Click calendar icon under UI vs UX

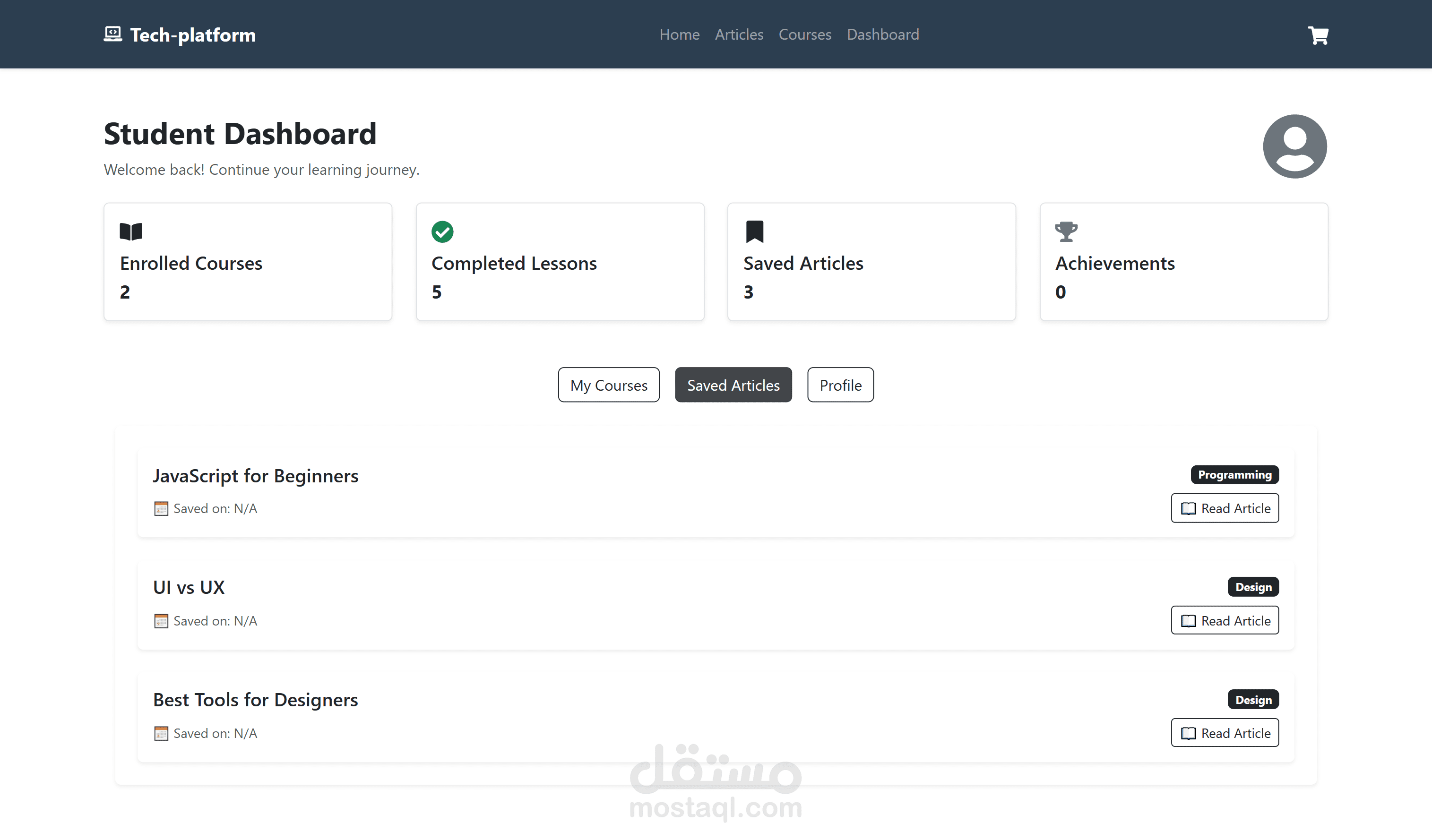click(x=161, y=621)
